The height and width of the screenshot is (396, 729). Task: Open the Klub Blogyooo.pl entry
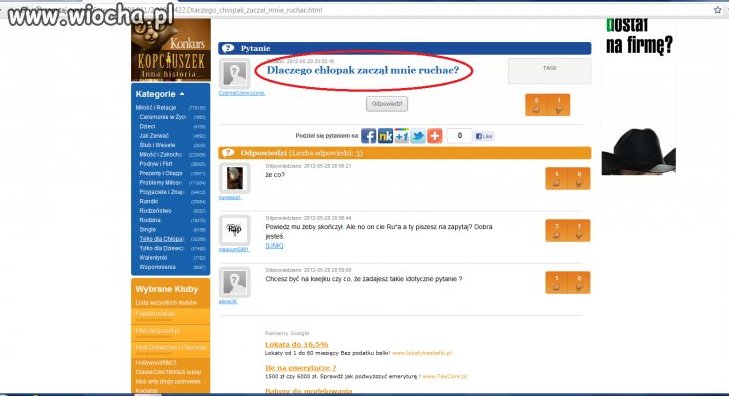(x=158, y=331)
